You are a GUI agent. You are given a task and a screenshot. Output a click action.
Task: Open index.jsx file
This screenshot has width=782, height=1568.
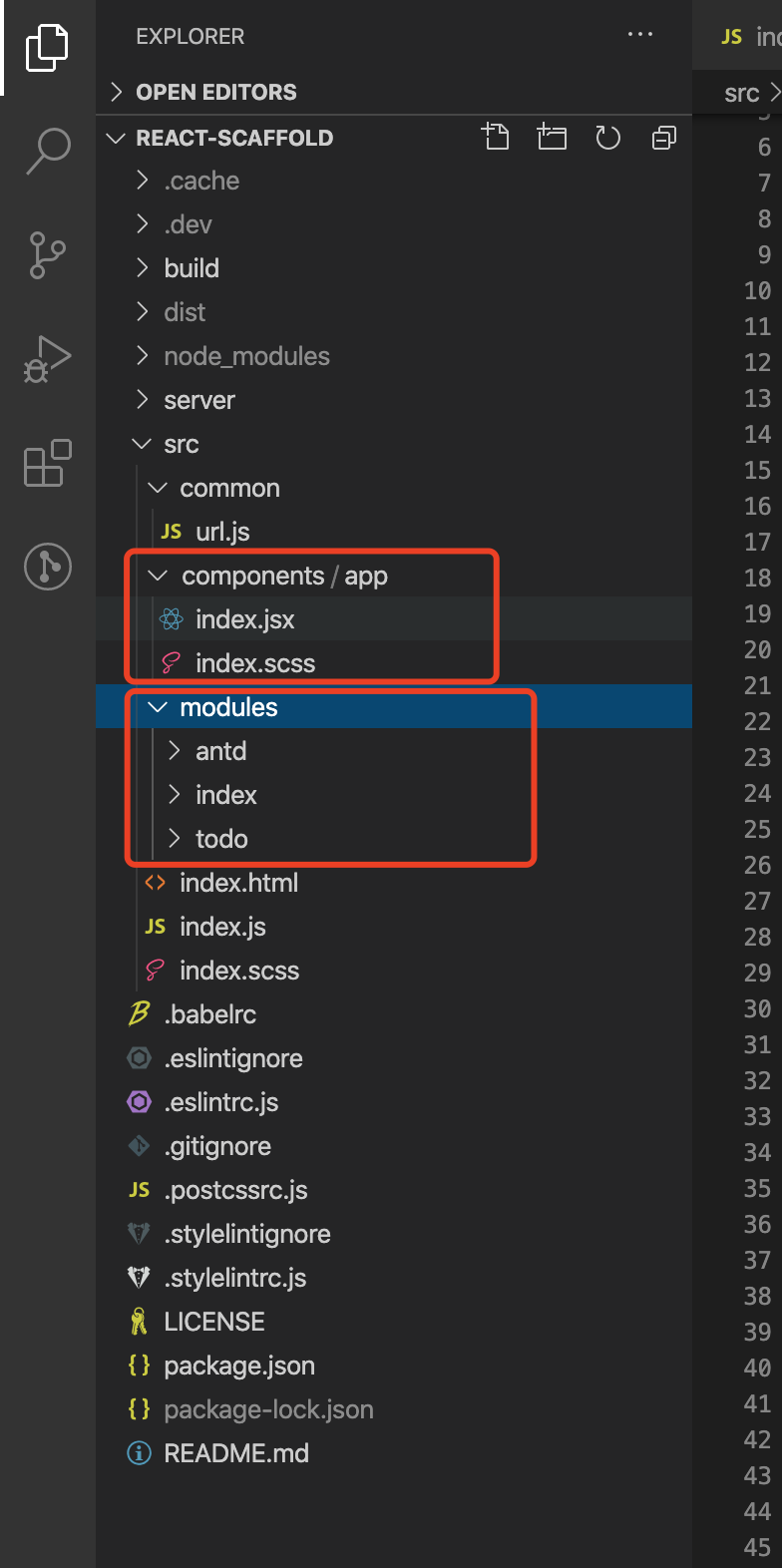(244, 619)
